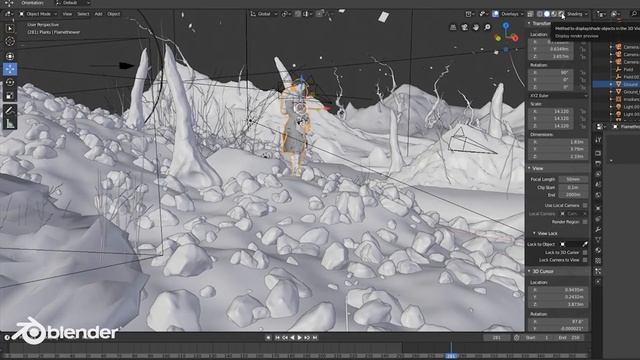Viewport: 640px width, 360px height.
Task: Click the current frame 281 field
Action: (x=497, y=338)
